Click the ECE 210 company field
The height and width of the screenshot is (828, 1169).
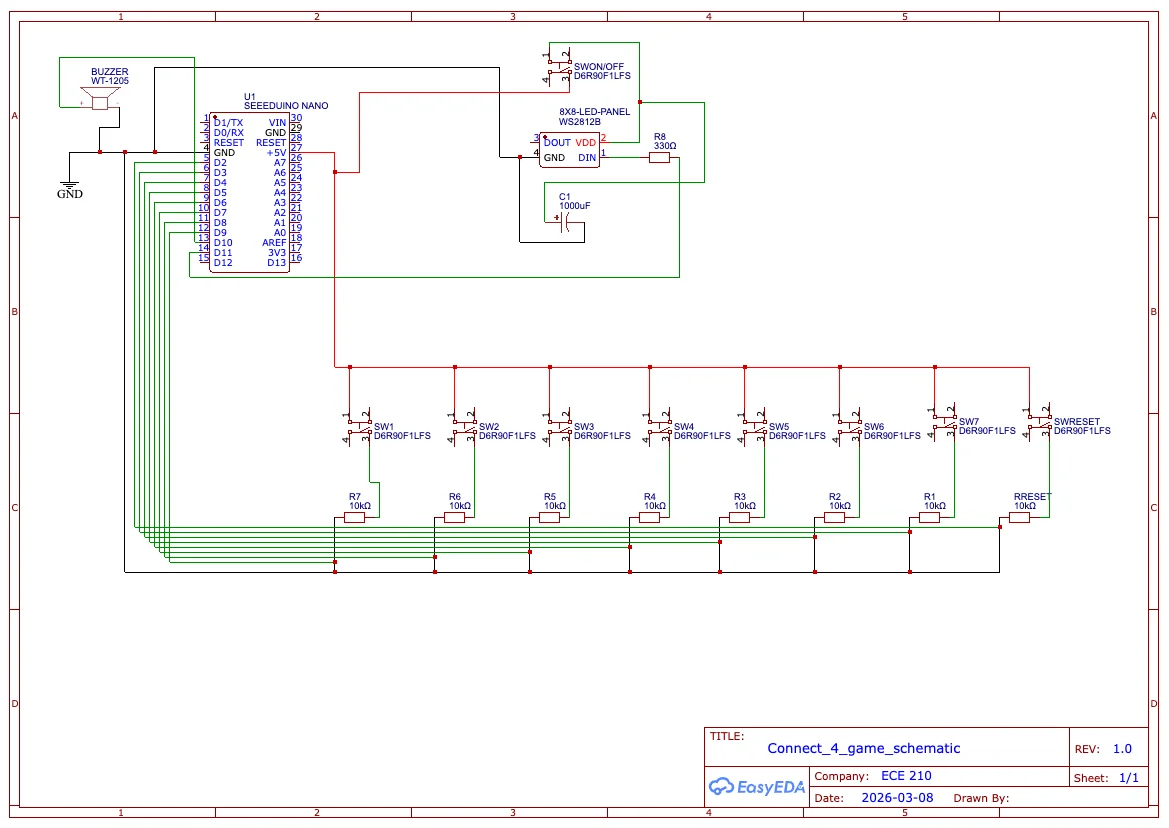tap(906, 776)
